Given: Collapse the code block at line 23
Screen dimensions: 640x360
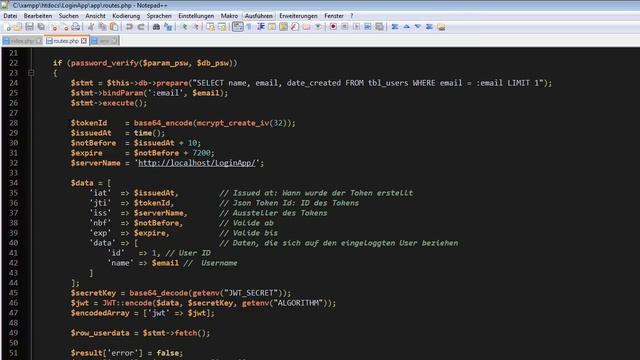Looking at the screenshot, I should click(x=31, y=73).
